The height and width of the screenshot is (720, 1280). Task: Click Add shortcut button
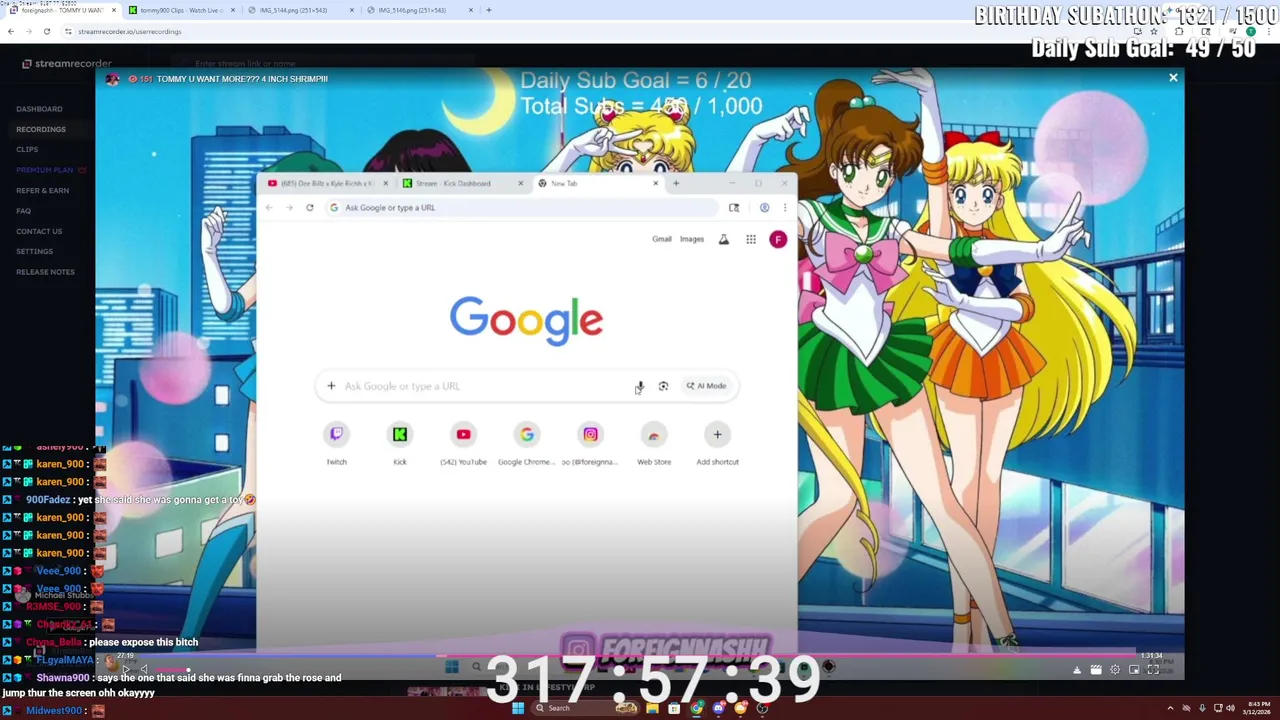[x=717, y=443]
